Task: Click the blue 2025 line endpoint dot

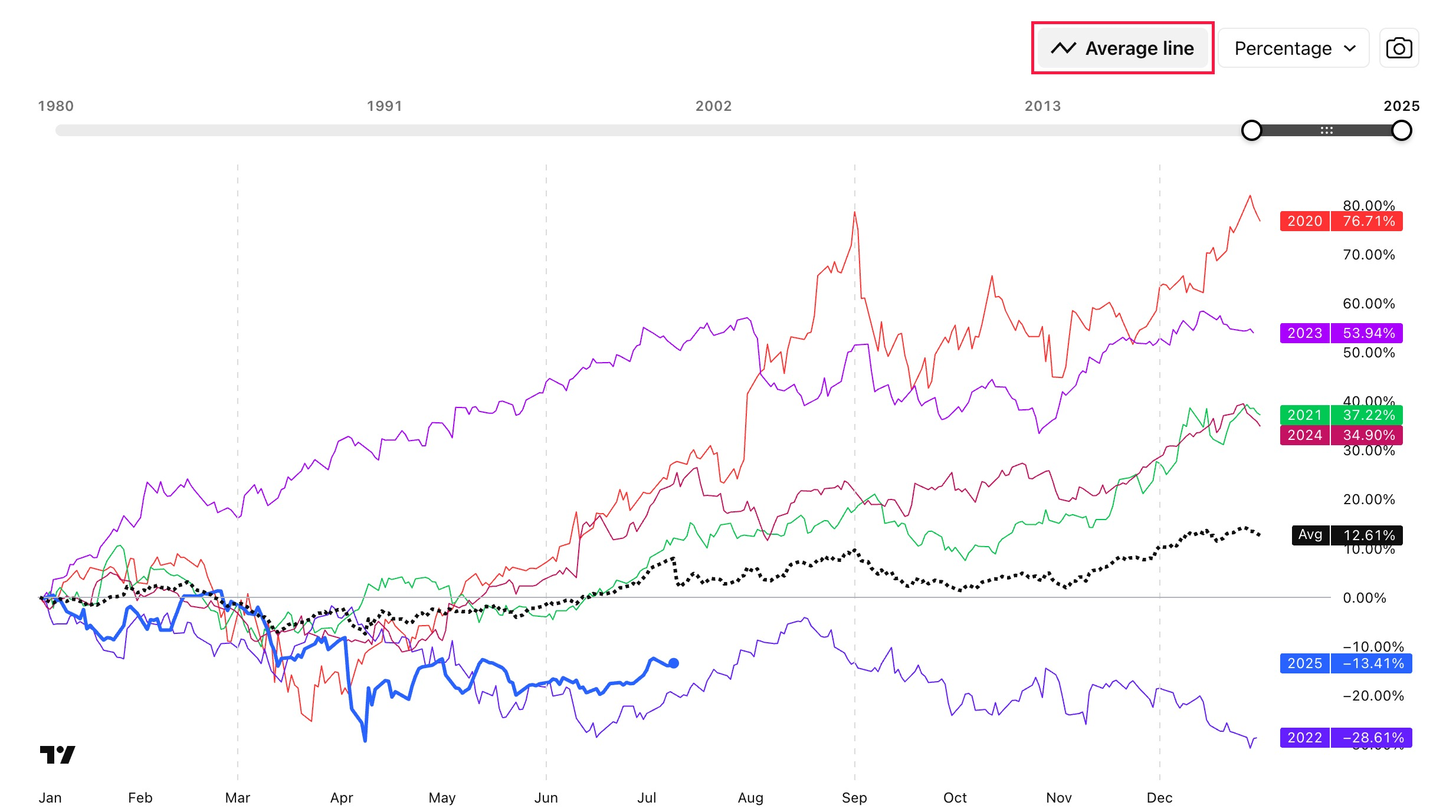Action: (x=674, y=663)
